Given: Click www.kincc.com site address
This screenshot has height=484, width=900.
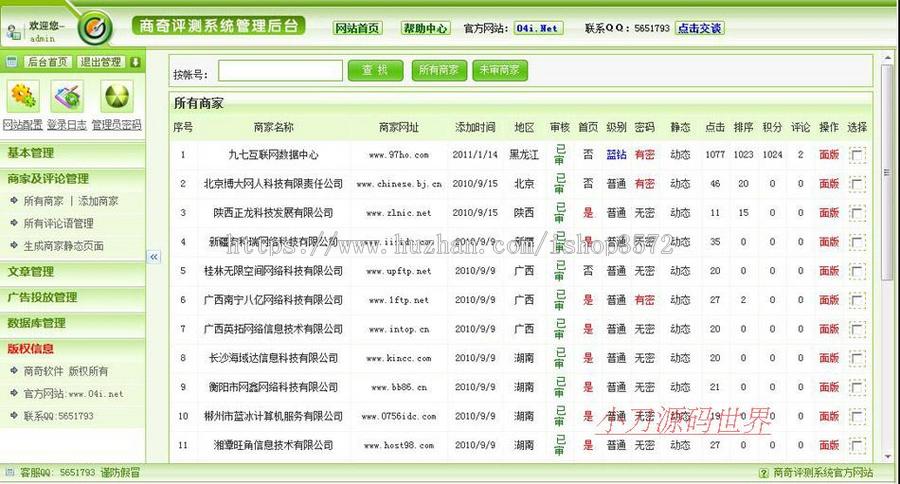Looking at the screenshot, I should tap(399, 358).
